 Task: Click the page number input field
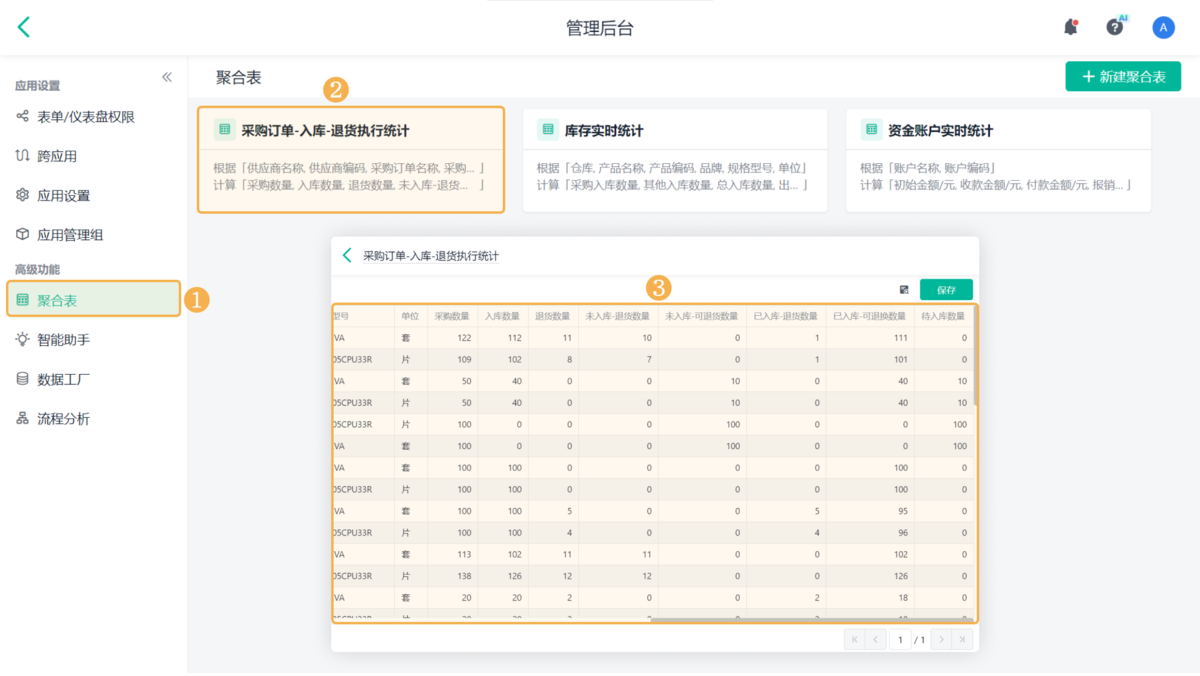point(900,639)
